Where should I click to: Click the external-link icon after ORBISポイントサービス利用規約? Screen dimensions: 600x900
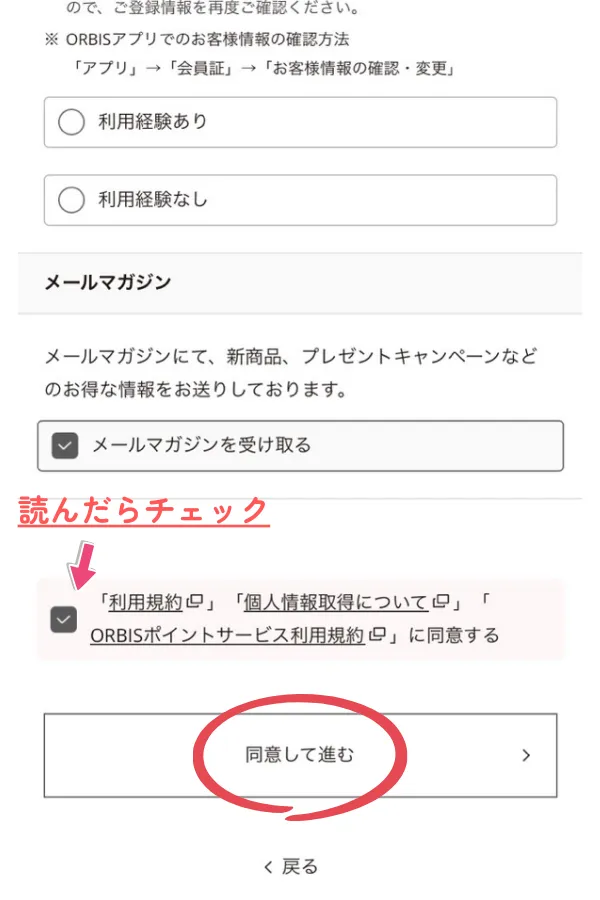point(377,635)
